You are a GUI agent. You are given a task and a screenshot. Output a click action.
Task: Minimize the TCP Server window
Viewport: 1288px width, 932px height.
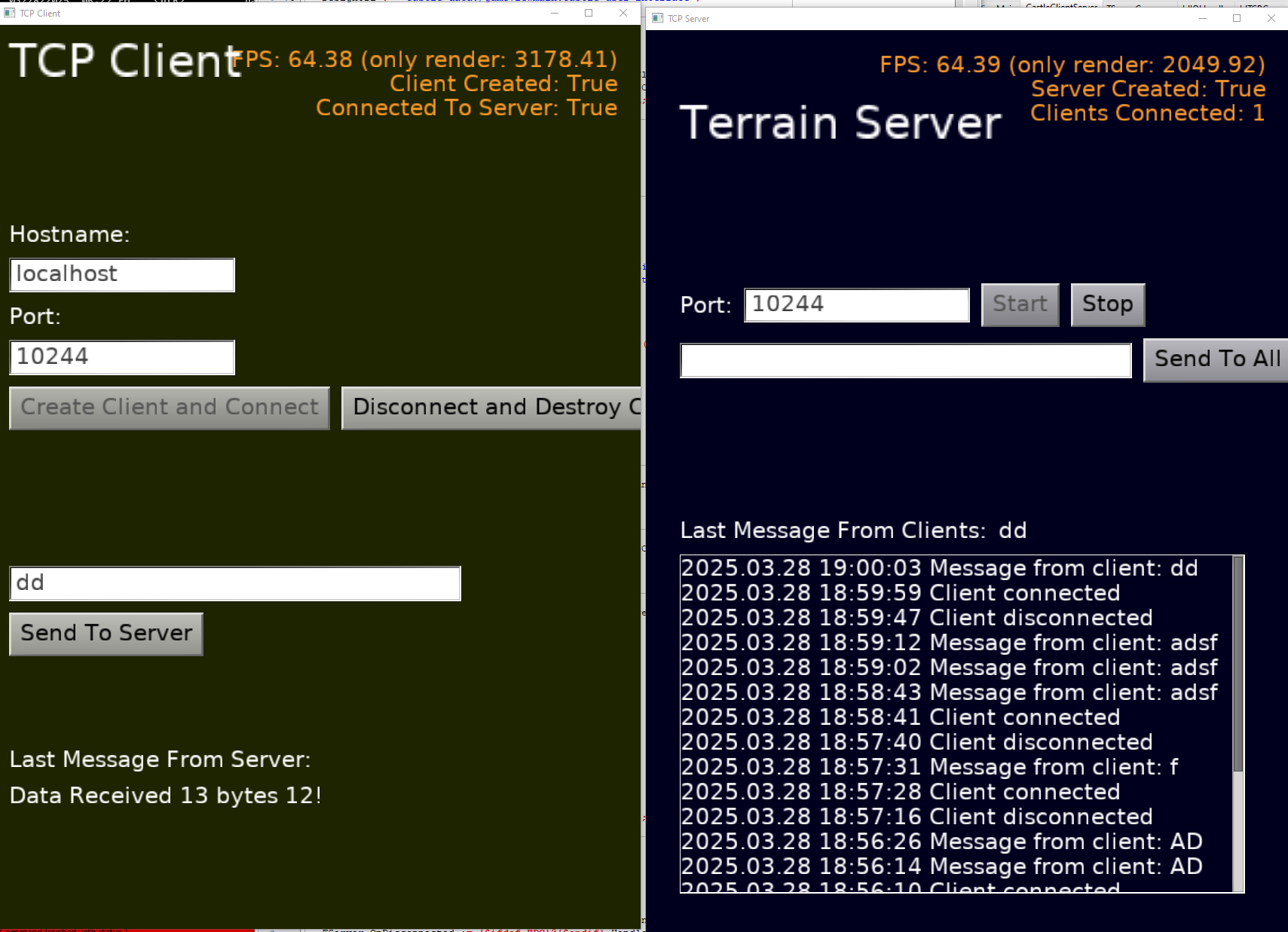tap(1203, 18)
